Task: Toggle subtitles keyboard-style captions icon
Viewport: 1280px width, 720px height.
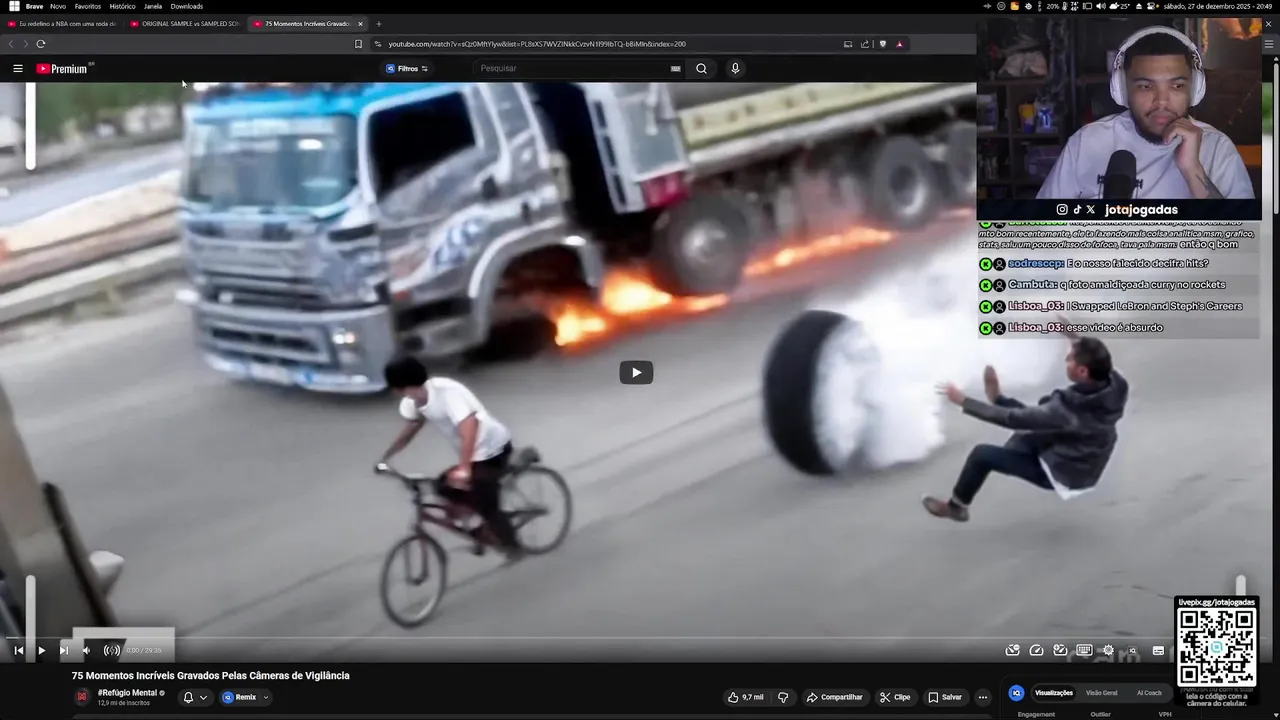Action: pyautogui.click(x=1084, y=650)
